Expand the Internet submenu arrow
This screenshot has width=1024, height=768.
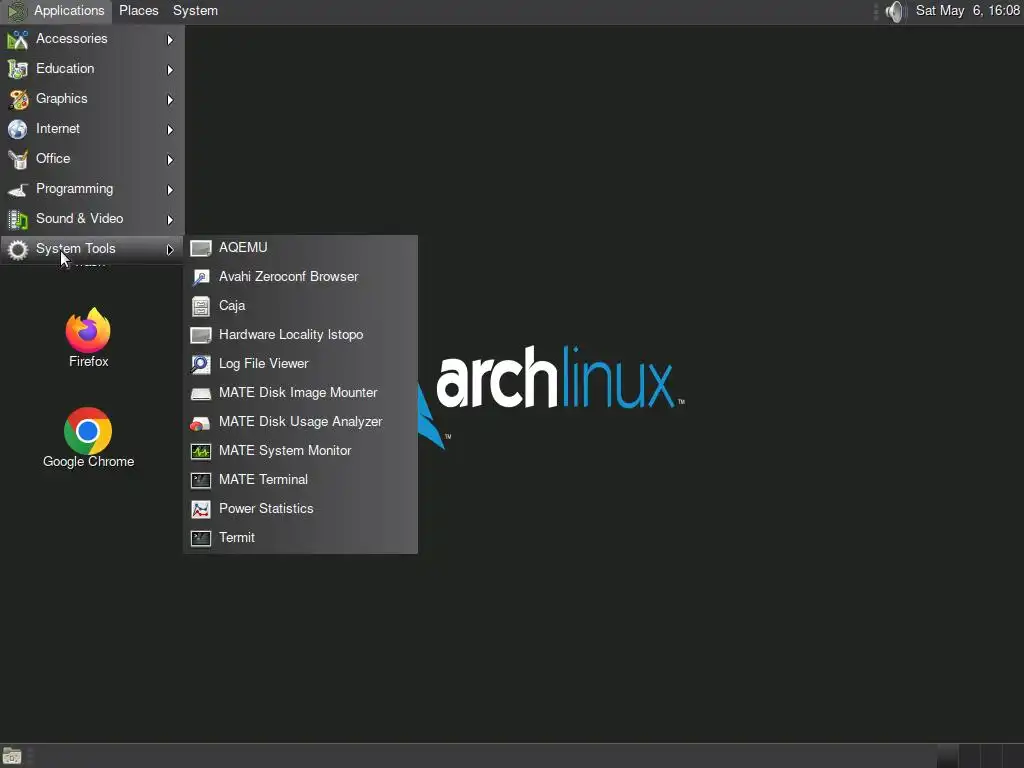click(x=170, y=130)
